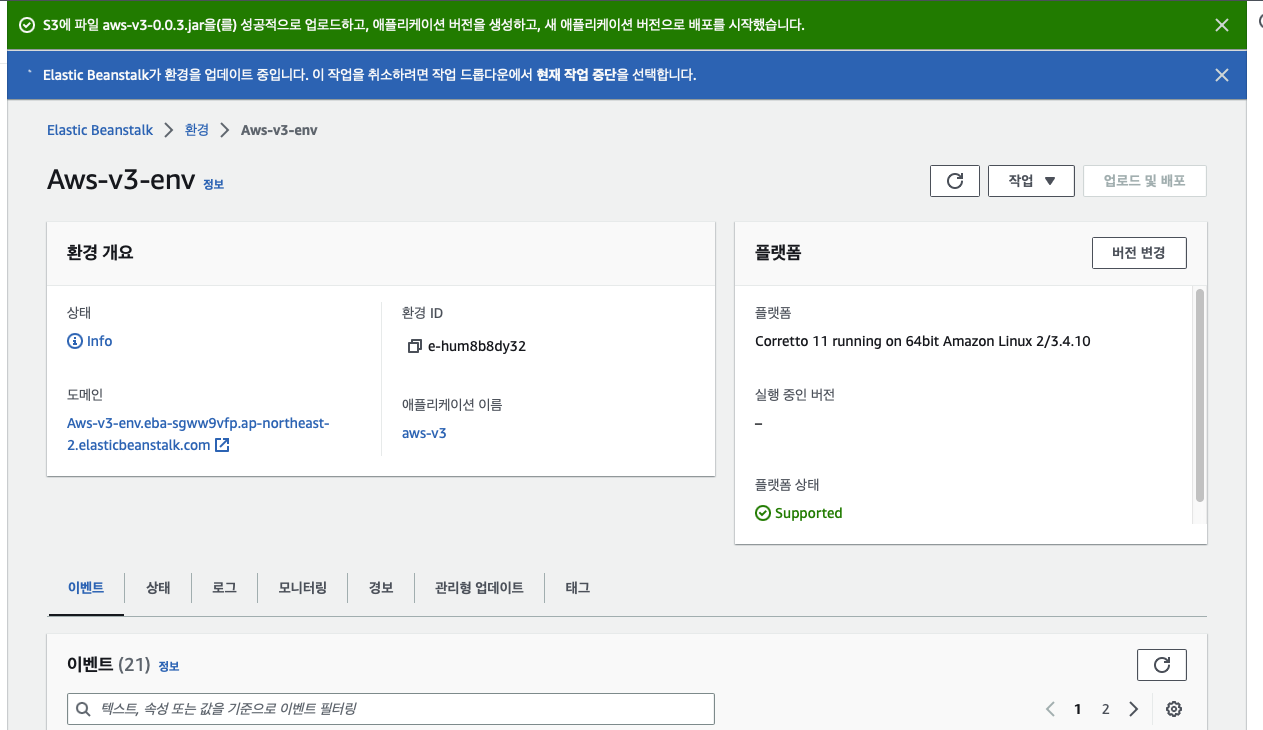Focus the event filter search field

[x=391, y=709]
